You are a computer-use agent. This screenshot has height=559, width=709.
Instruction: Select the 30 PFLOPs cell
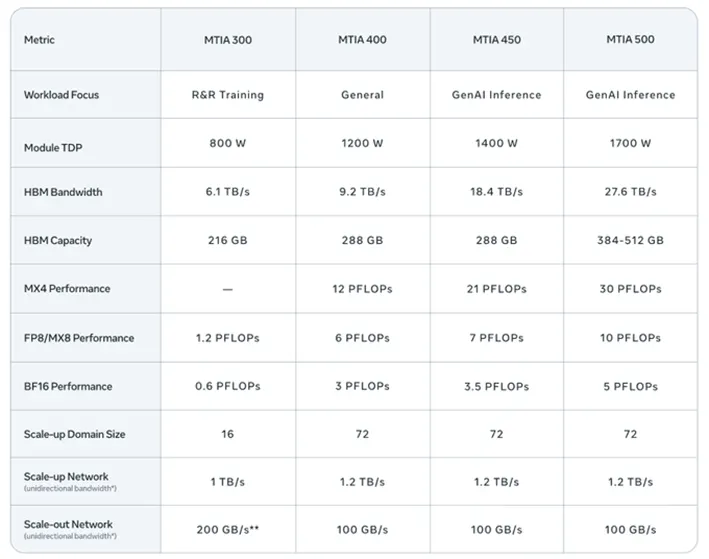631,289
